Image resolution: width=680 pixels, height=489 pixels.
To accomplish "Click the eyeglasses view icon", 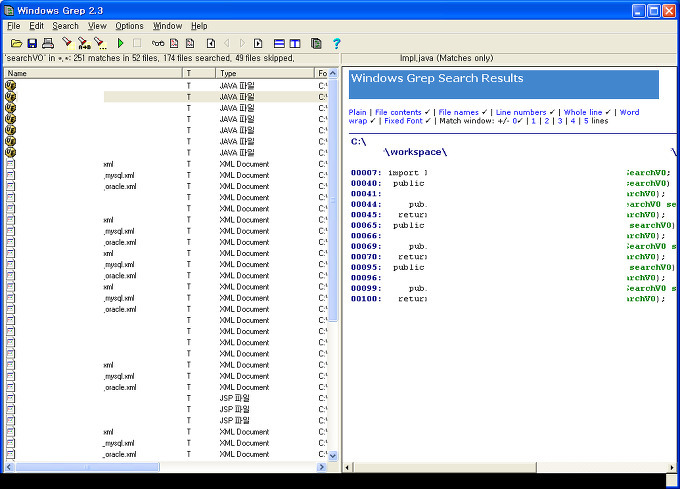I will pyautogui.click(x=158, y=43).
